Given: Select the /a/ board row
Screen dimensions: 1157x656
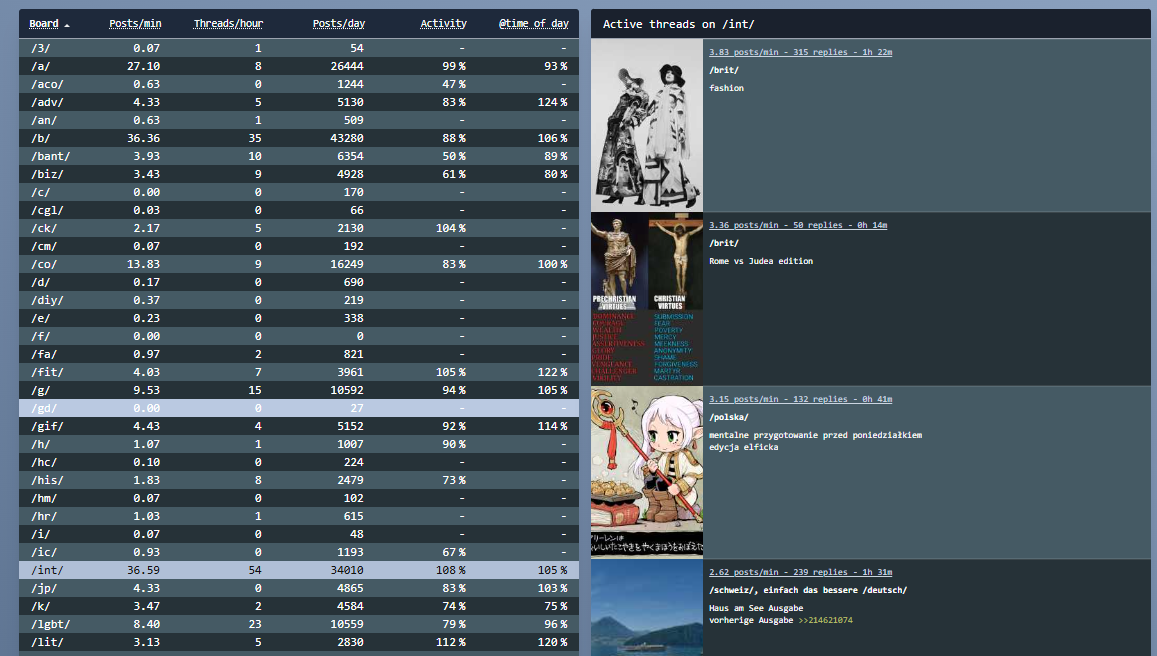Looking at the screenshot, I should tap(299, 66).
